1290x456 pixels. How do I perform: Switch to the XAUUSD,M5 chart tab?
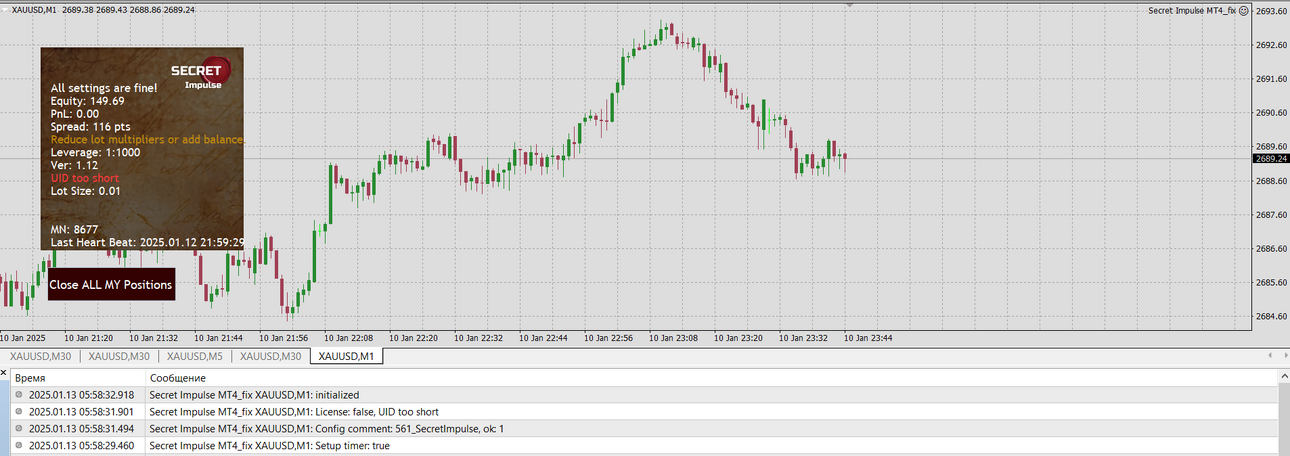(195, 356)
